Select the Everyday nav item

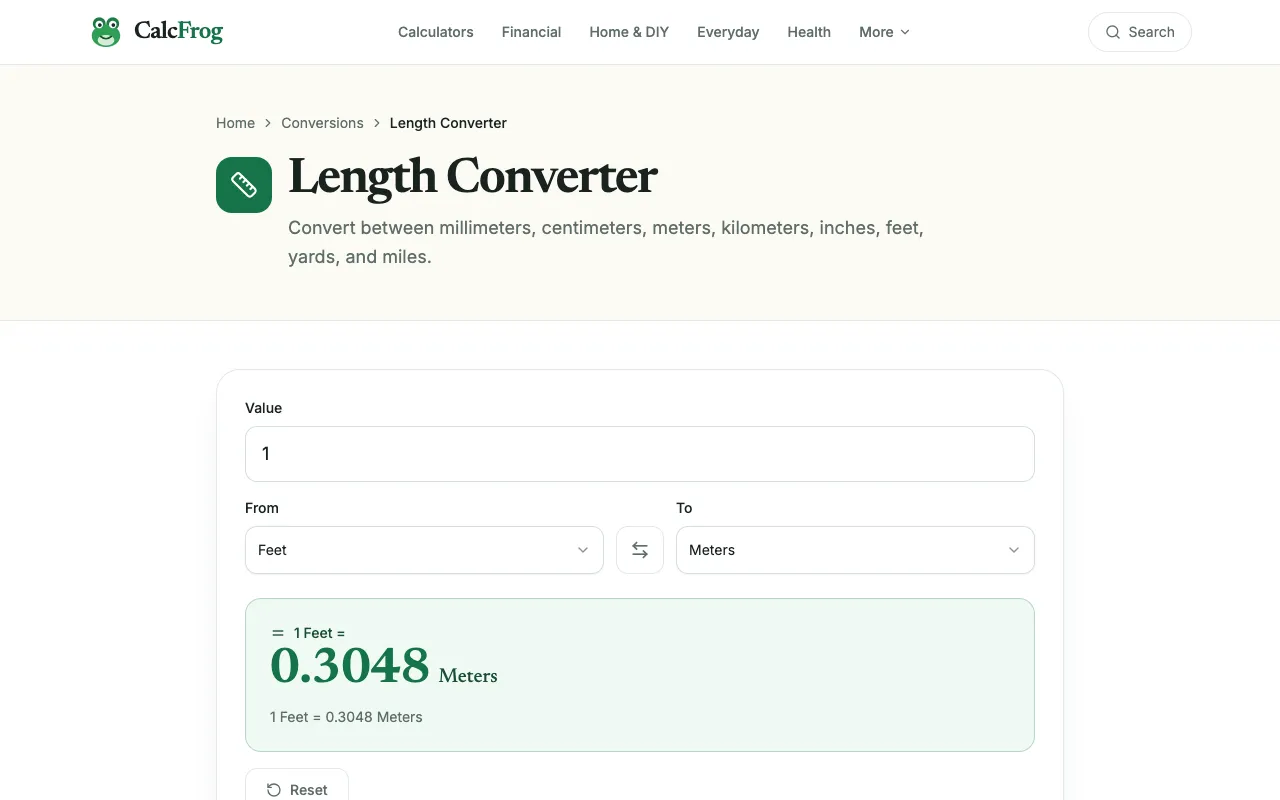point(728,32)
